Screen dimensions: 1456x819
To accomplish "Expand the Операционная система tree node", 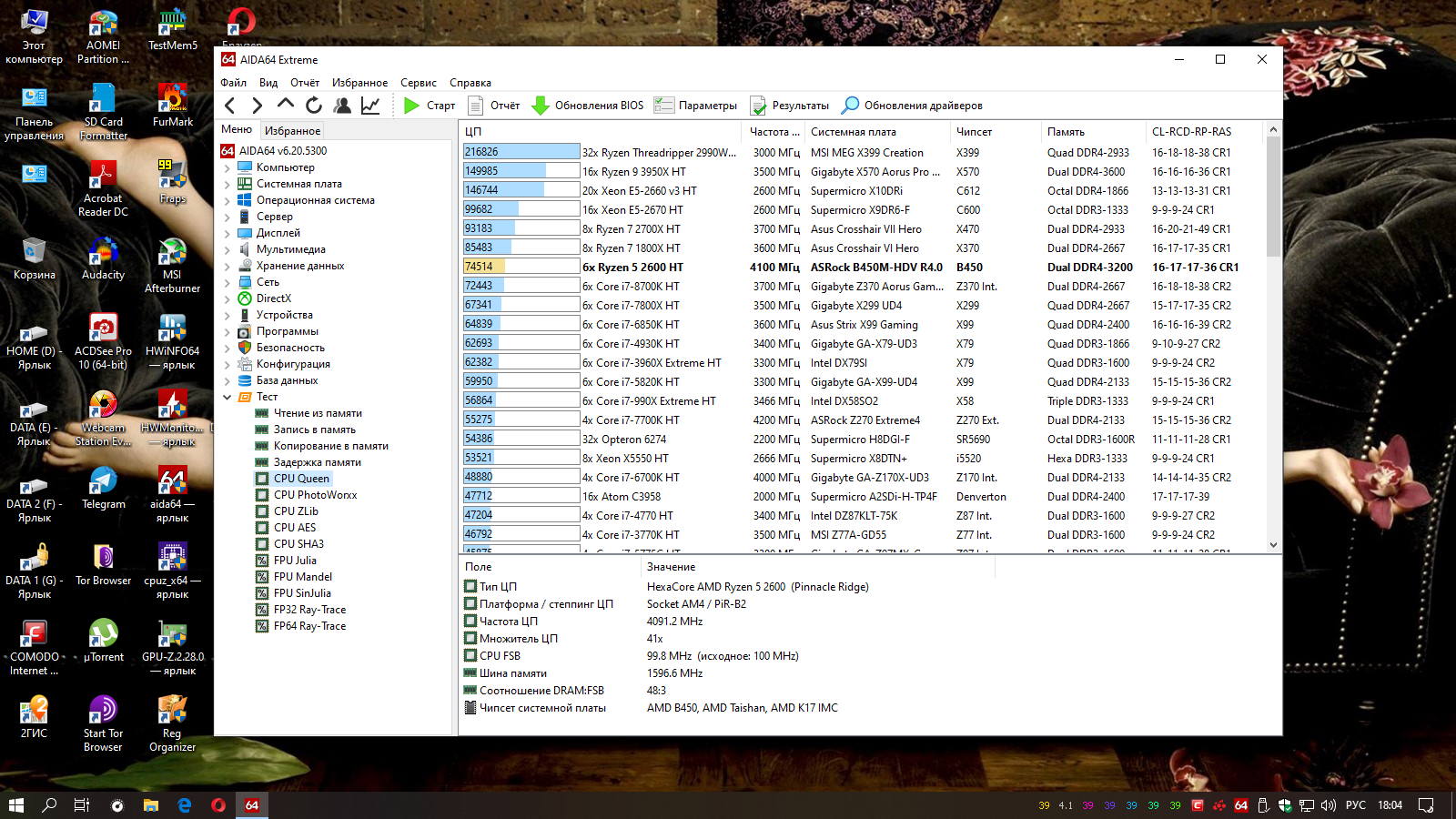I will tap(227, 200).
